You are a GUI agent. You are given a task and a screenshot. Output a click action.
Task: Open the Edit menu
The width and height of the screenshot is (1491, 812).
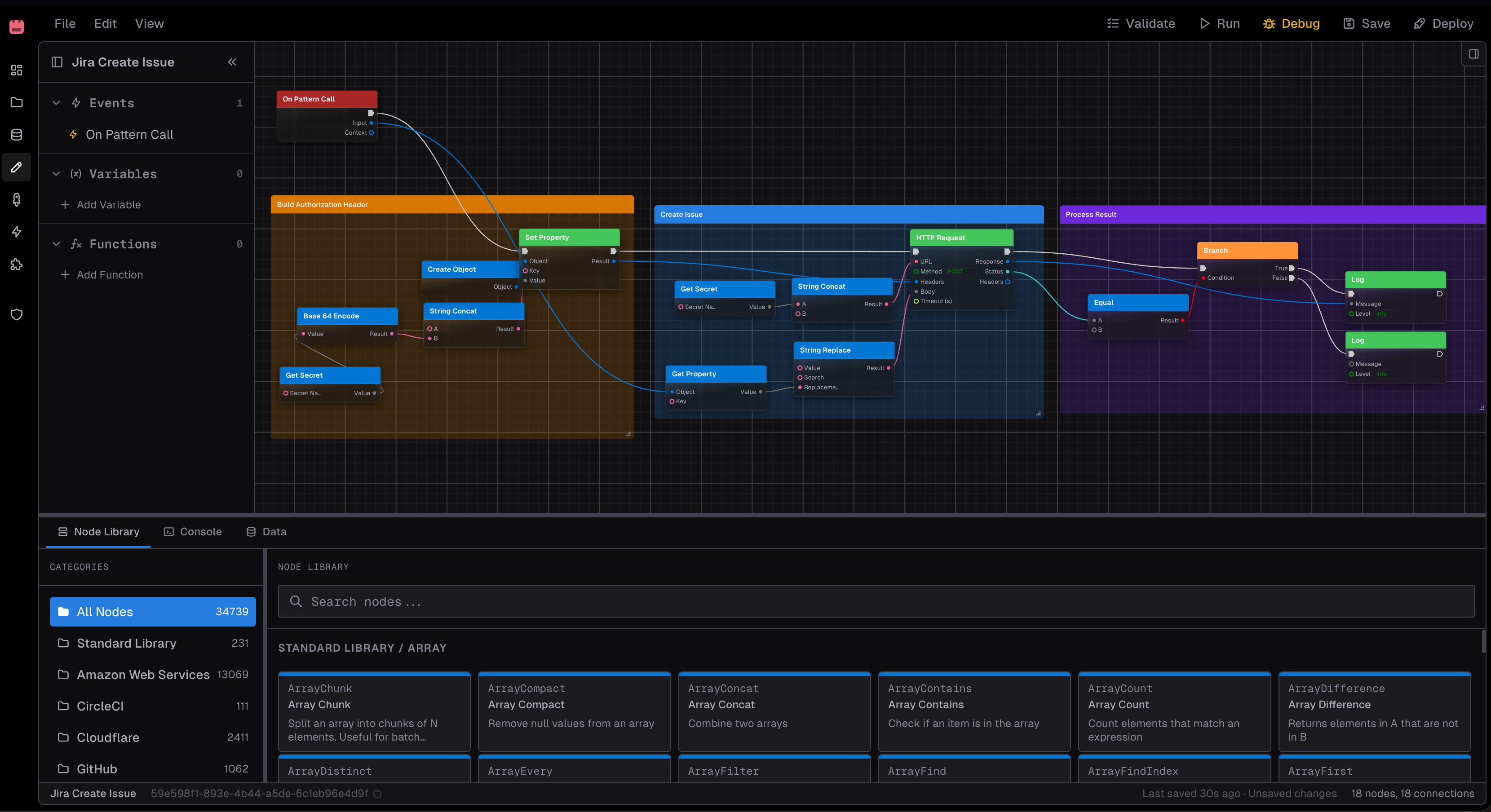click(x=105, y=24)
